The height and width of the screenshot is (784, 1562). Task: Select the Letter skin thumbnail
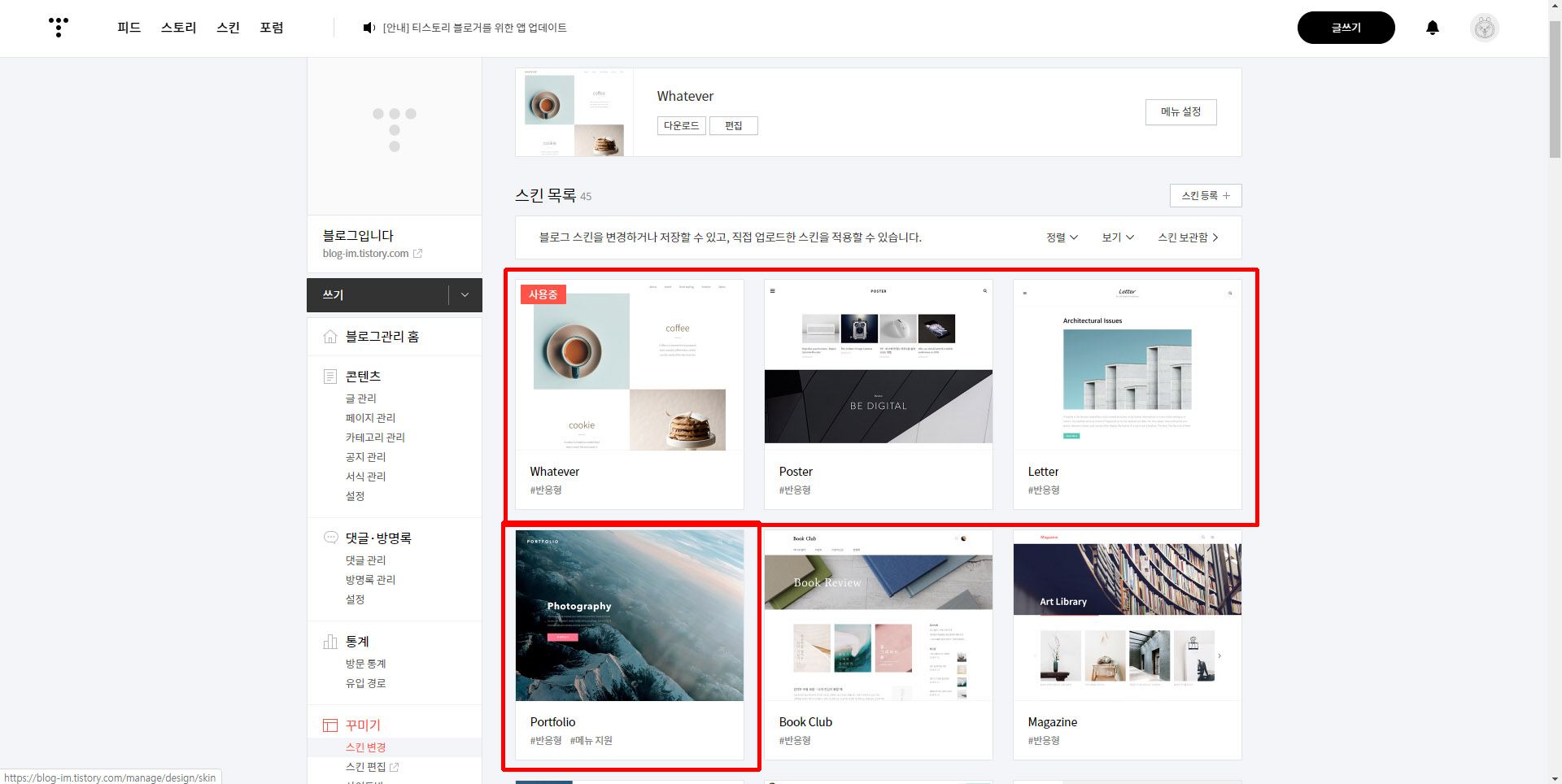click(x=1128, y=365)
